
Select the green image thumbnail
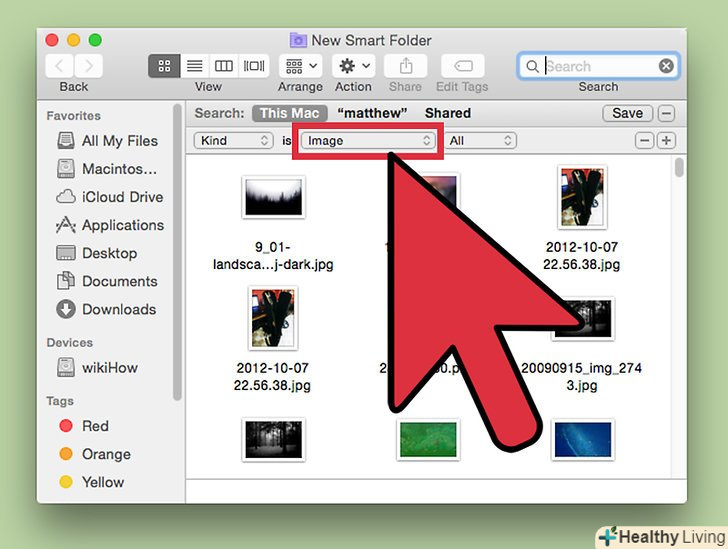pos(428,439)
